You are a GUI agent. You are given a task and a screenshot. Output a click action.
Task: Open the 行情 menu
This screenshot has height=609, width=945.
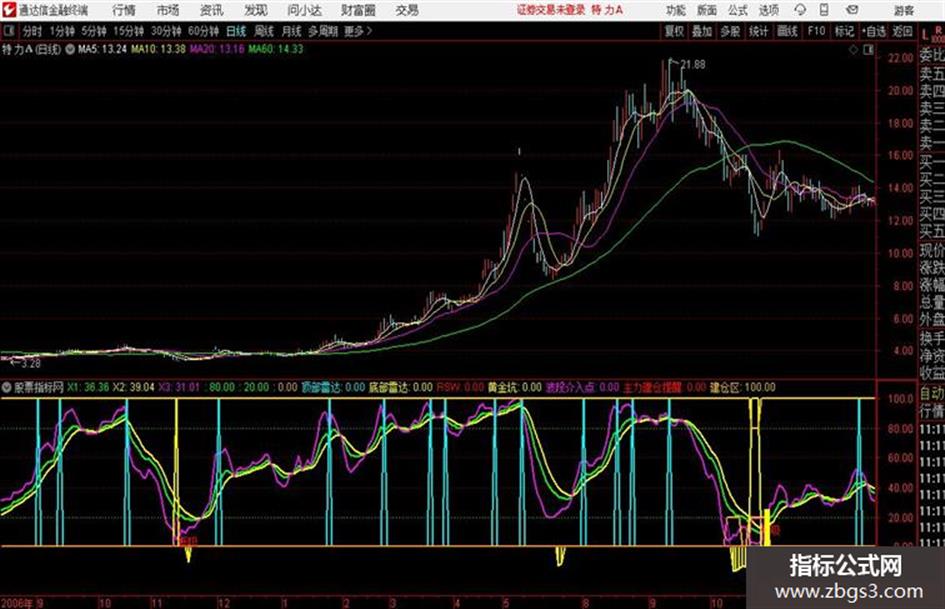click(124, 10)
